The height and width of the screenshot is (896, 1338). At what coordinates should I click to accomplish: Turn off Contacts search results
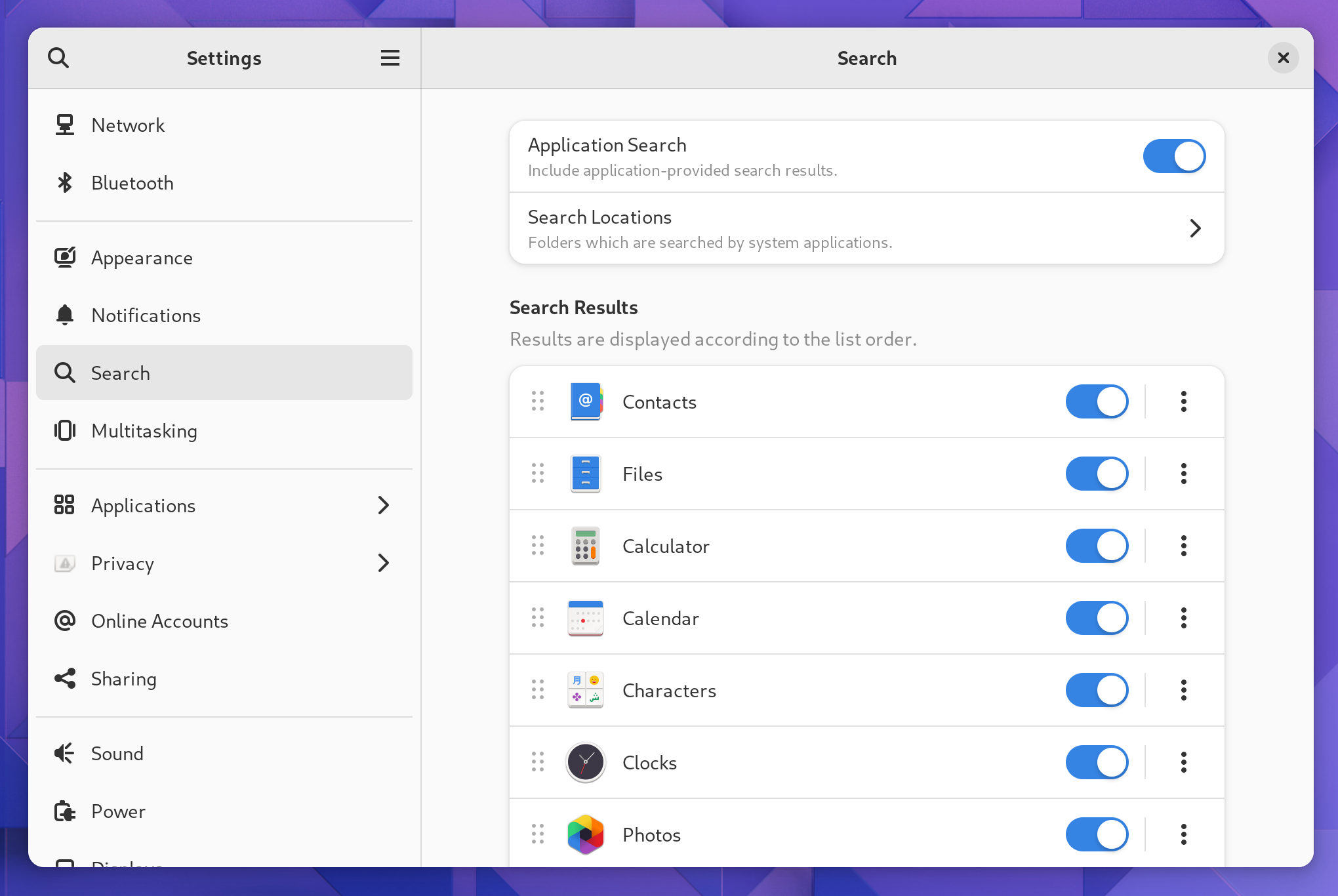click(1097, 401)
